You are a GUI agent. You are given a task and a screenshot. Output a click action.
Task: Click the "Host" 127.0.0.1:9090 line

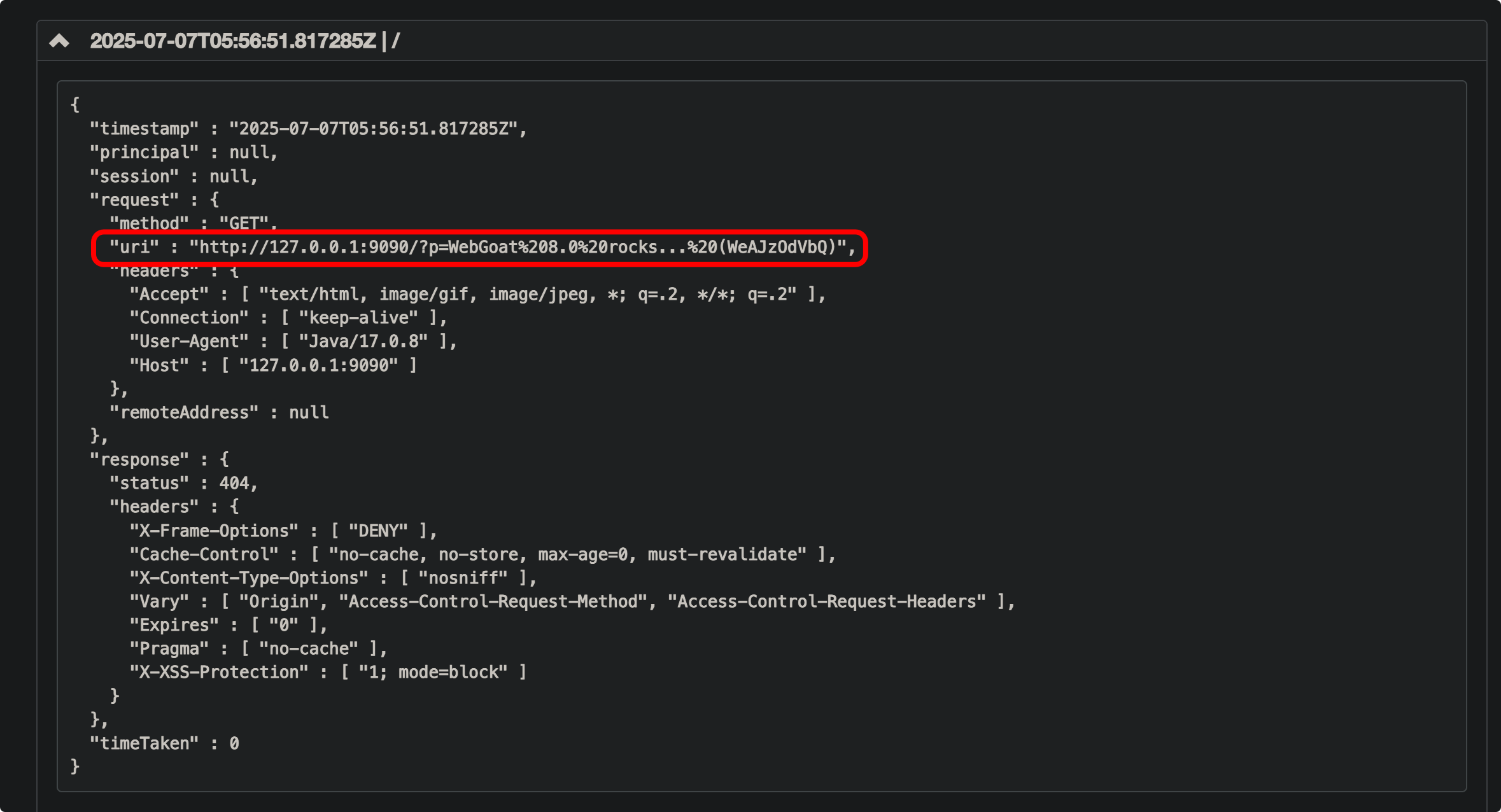[x=274, y=365]
